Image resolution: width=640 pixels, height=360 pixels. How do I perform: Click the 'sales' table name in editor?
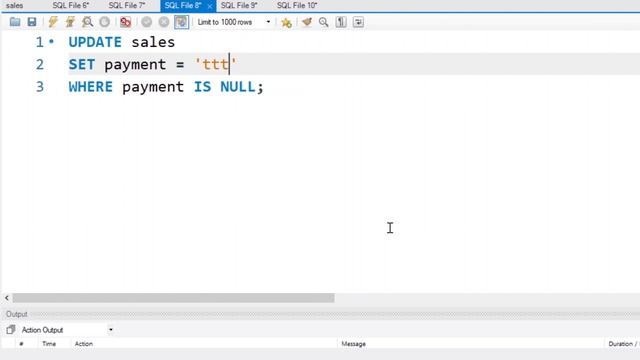click(153, 42)
